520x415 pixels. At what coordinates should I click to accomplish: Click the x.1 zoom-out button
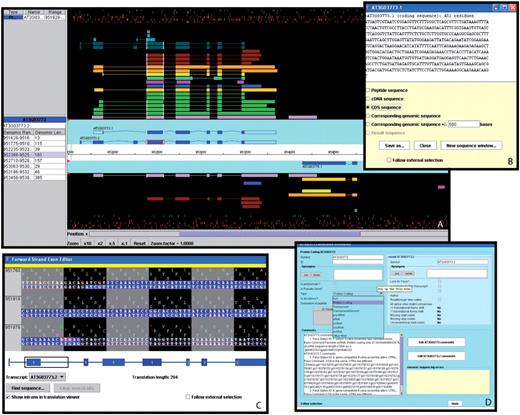point(124,243)
